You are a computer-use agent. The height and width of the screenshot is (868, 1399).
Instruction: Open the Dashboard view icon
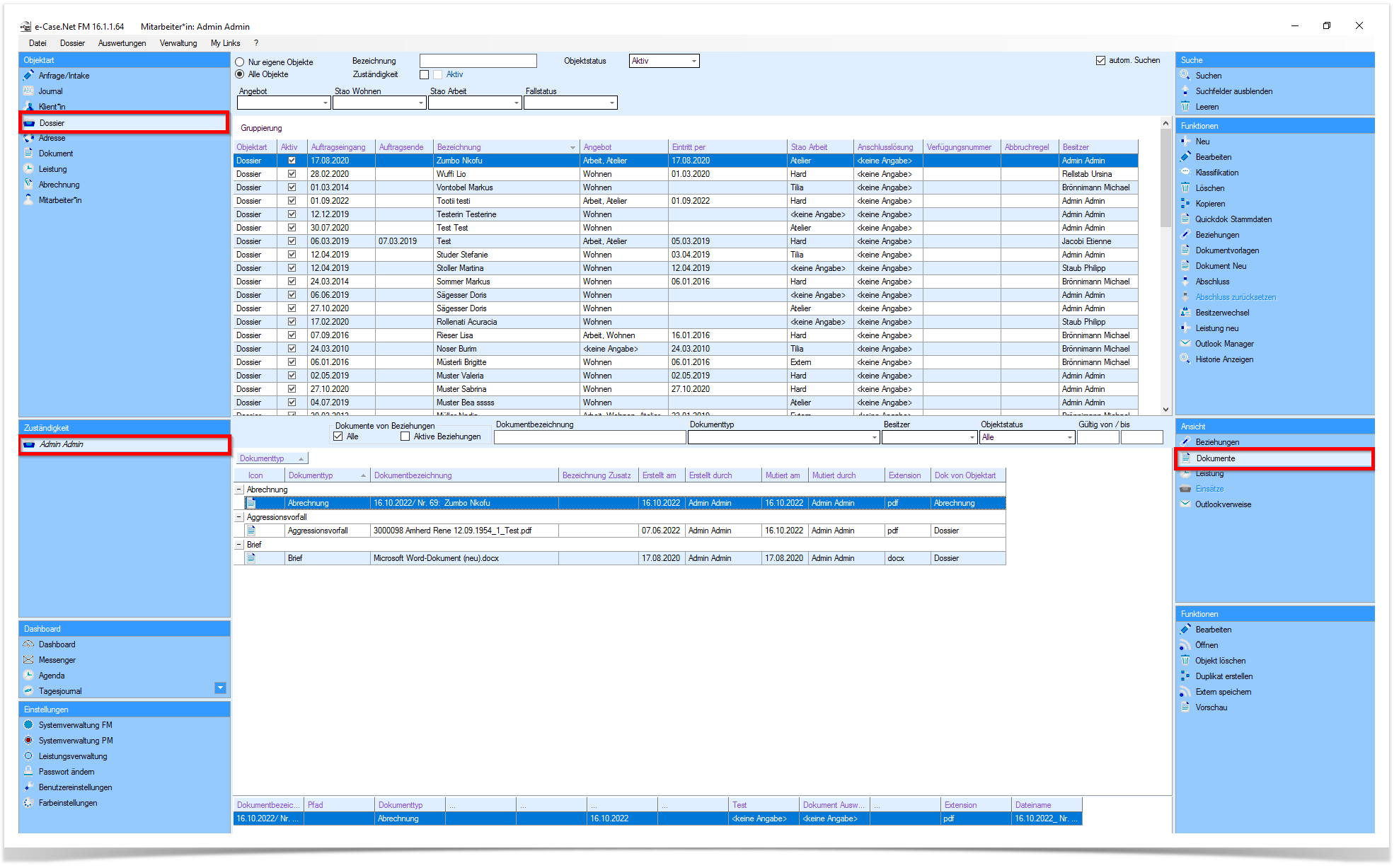(x=28, y=644)
